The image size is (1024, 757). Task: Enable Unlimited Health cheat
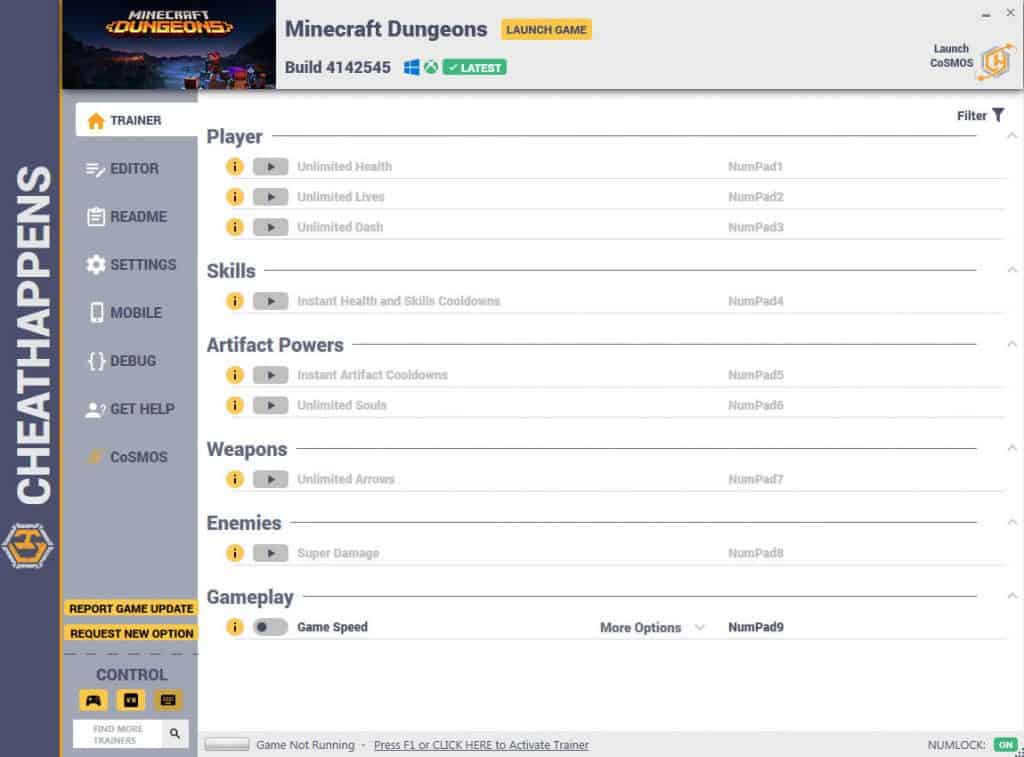270,166
